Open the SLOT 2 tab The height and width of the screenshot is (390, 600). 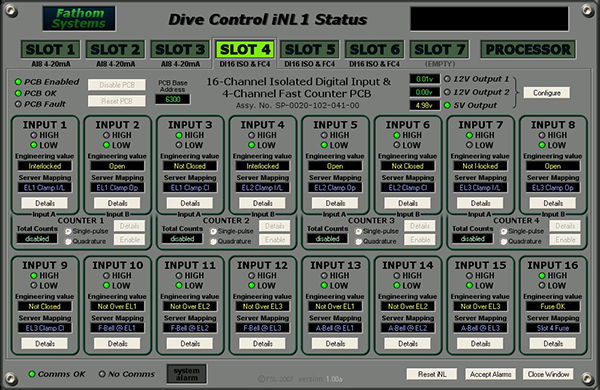pyautogui.click(x=115, y=49)
